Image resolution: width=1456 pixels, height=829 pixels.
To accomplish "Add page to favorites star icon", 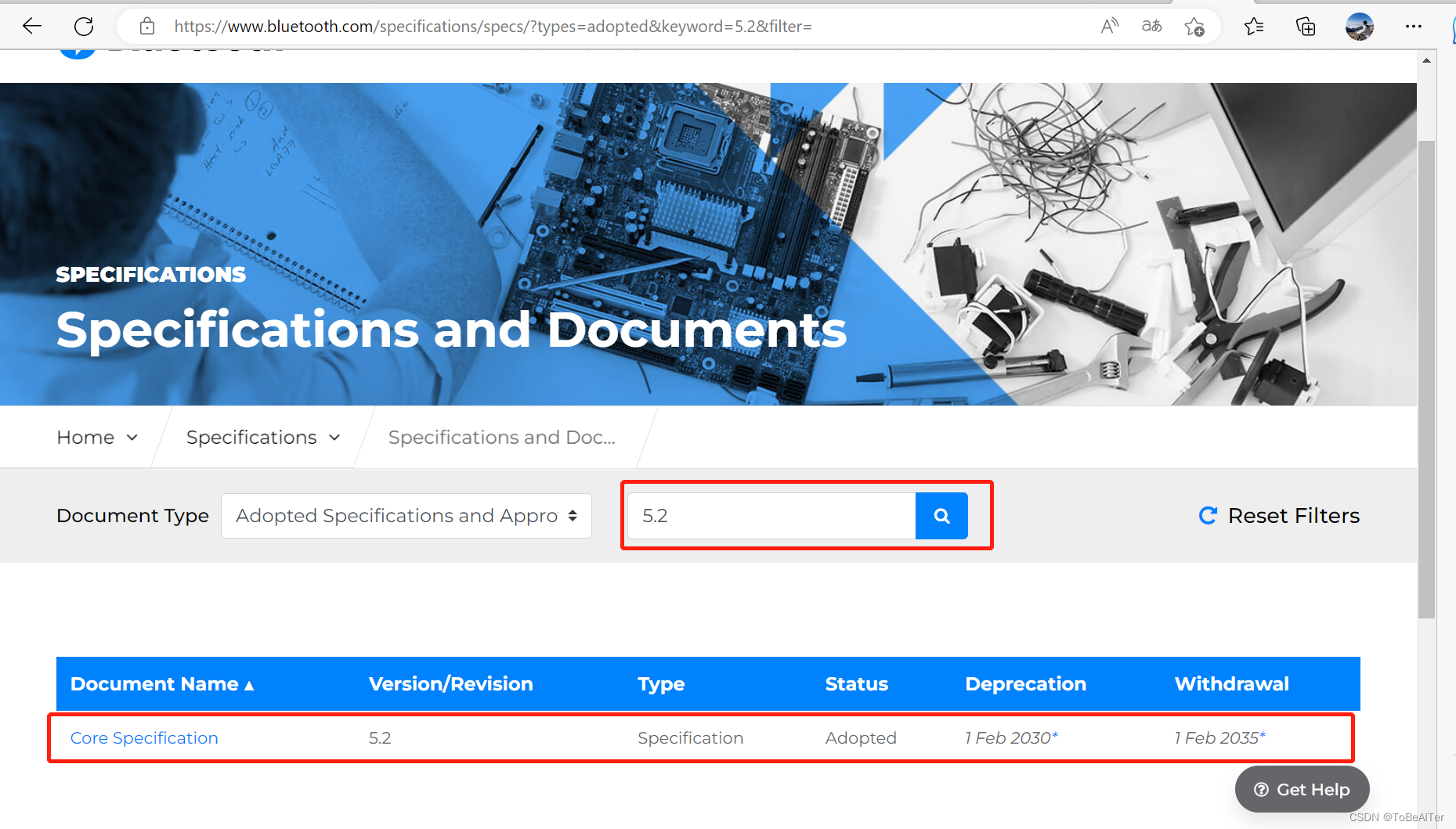I will 1194,27.
